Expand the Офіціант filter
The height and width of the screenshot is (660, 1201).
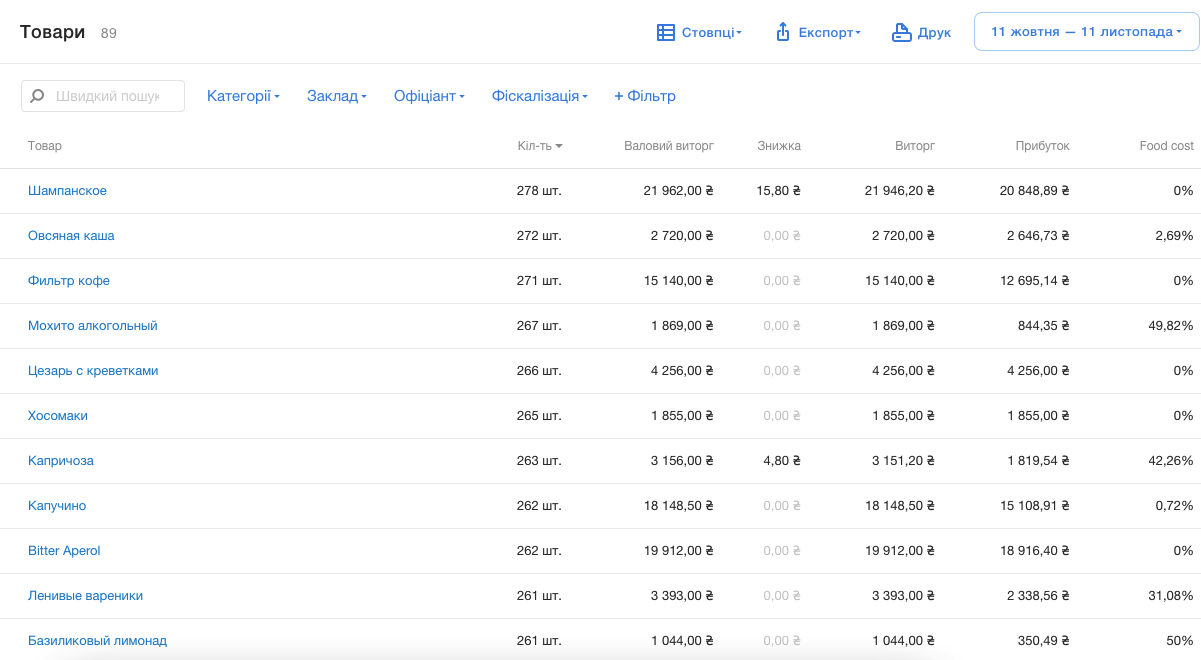(x=429, y=96)
